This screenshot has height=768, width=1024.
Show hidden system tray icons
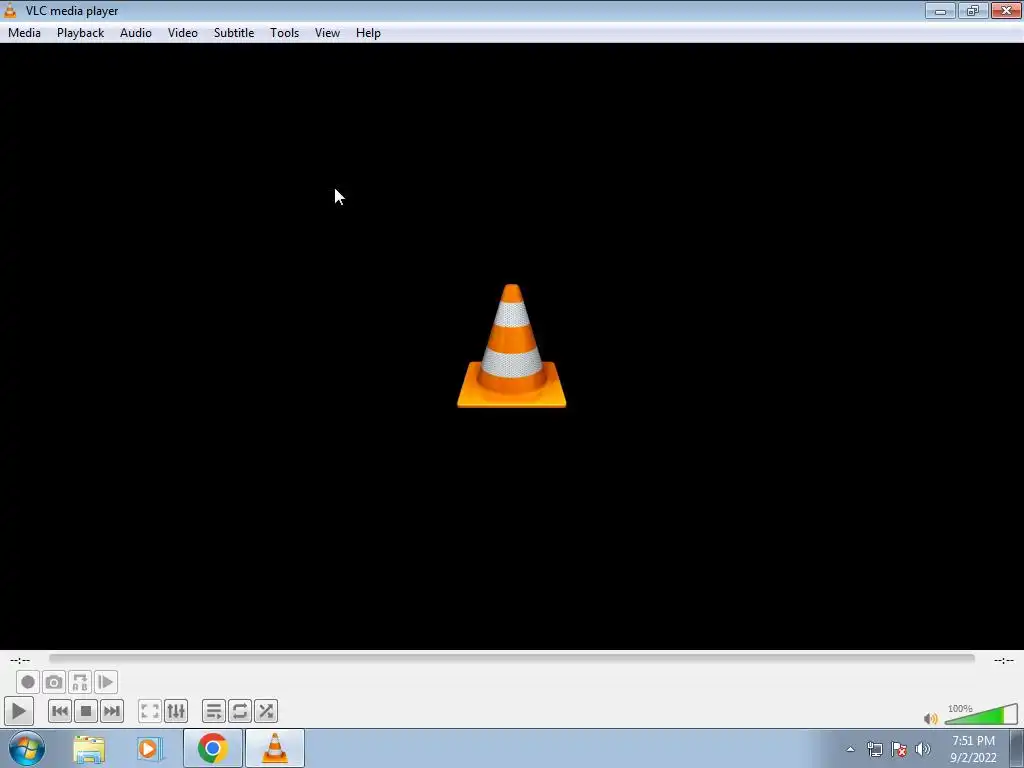850,749
